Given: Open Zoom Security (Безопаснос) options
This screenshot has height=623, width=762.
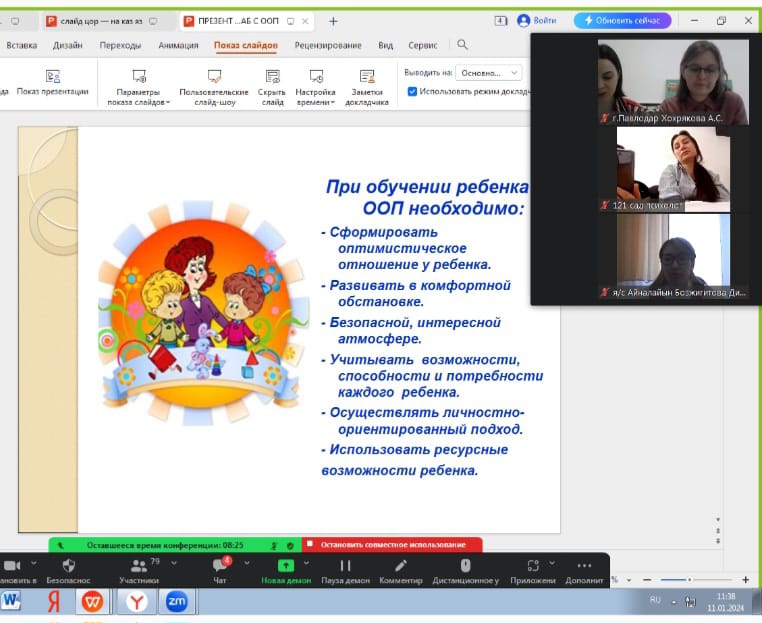Looking at the screenshot, I should (68, 570).
